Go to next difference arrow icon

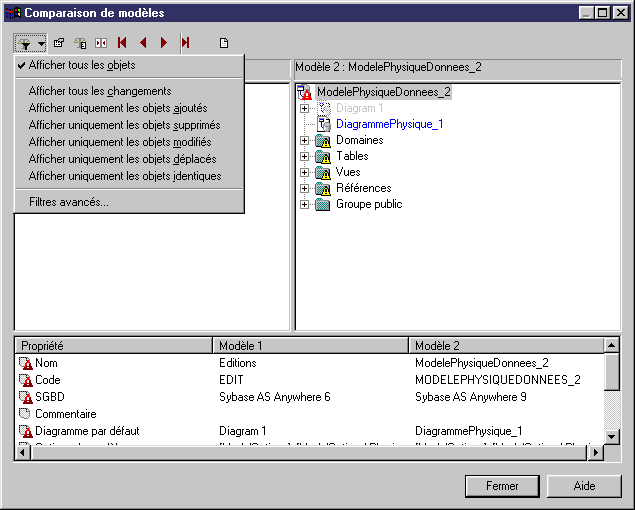164,43
